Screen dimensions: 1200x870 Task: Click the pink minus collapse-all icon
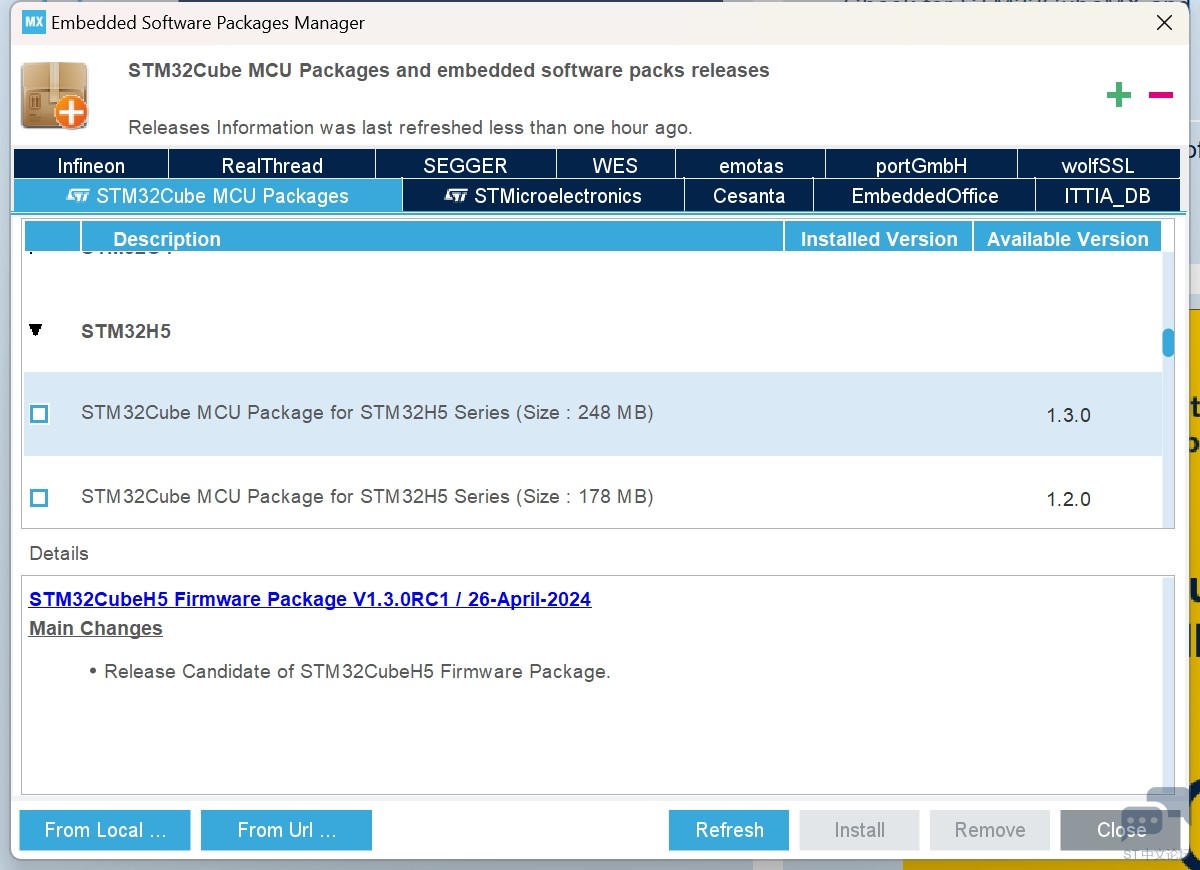[1160, 95]
